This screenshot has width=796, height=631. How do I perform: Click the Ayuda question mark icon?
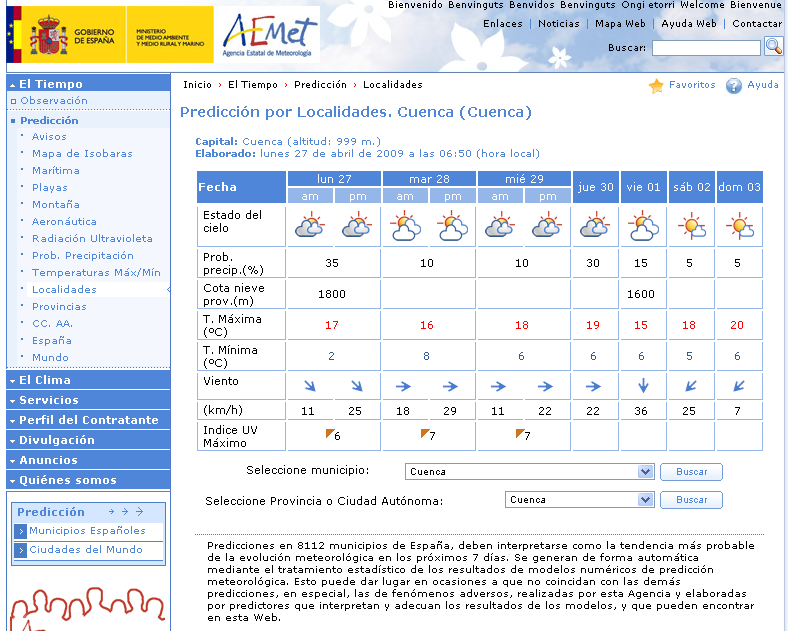point(734,86)
